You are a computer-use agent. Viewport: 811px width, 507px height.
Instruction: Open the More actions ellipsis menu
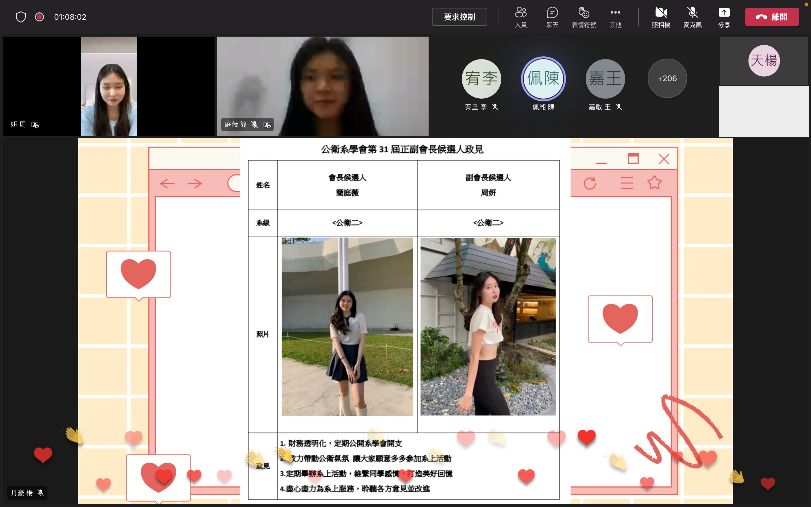coord(615,15)
